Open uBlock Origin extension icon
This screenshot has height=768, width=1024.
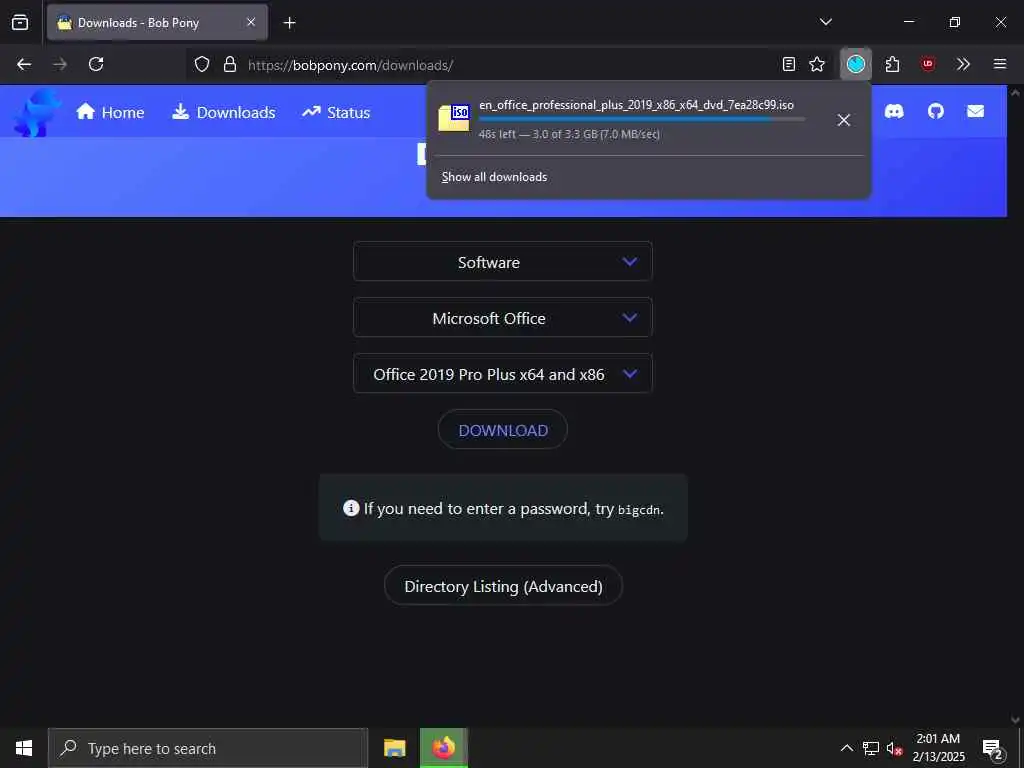928,64
